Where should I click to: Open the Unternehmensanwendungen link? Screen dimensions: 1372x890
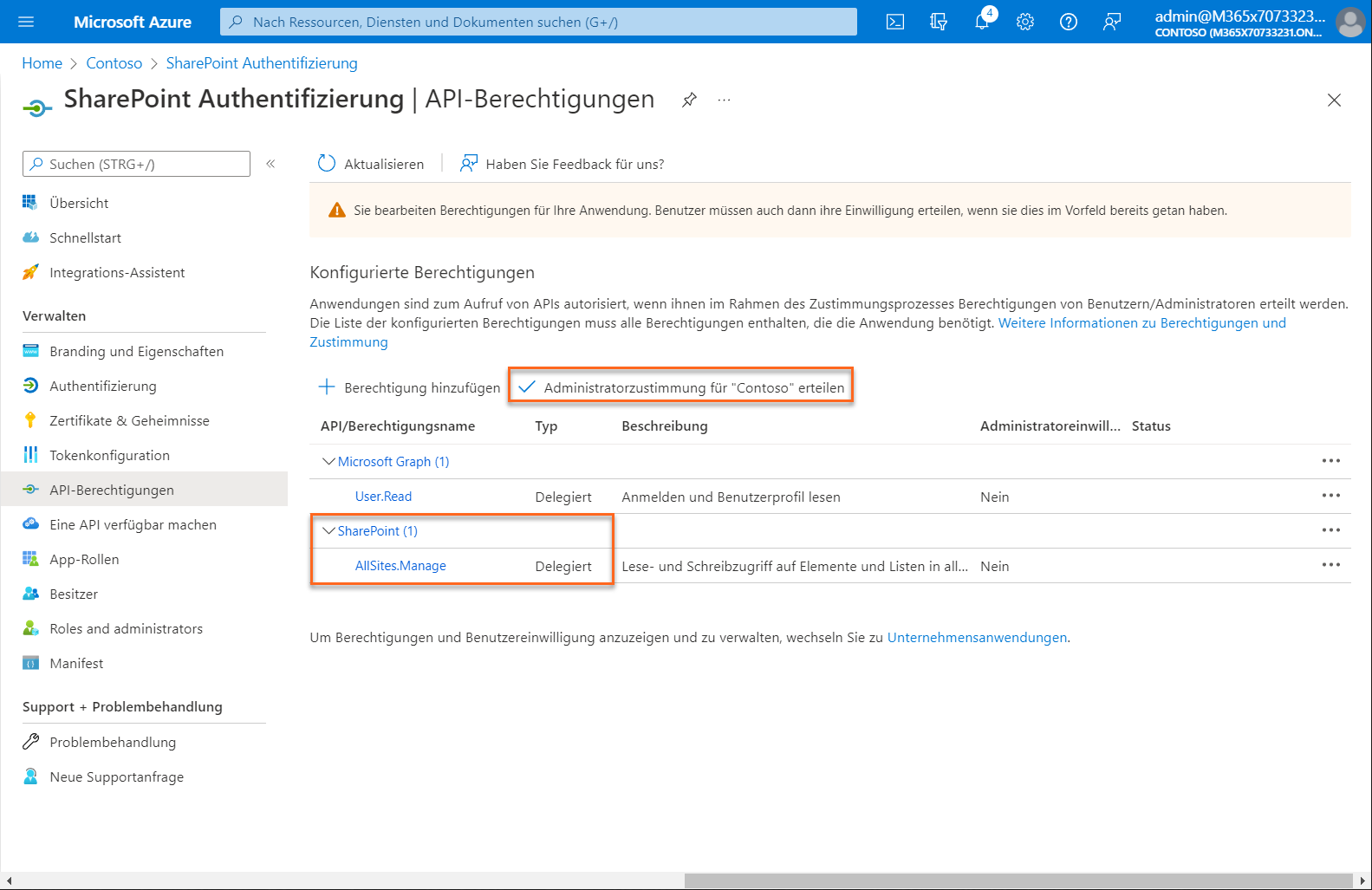tap(977, 638)
